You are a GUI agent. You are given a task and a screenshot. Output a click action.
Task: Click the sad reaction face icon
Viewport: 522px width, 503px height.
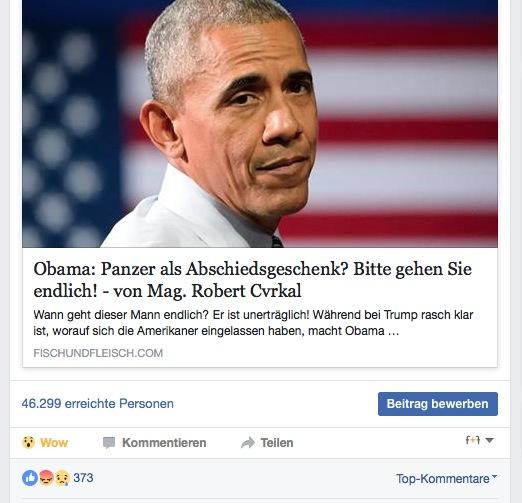coord(62,478)
